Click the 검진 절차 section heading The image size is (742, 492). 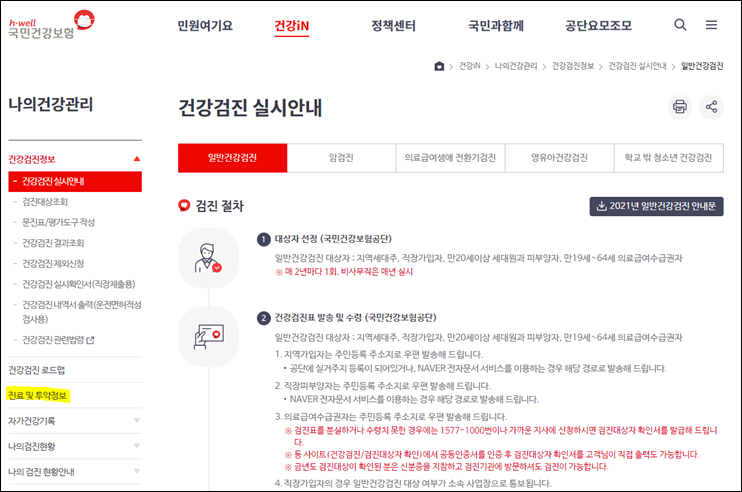(x=220, y=206)
